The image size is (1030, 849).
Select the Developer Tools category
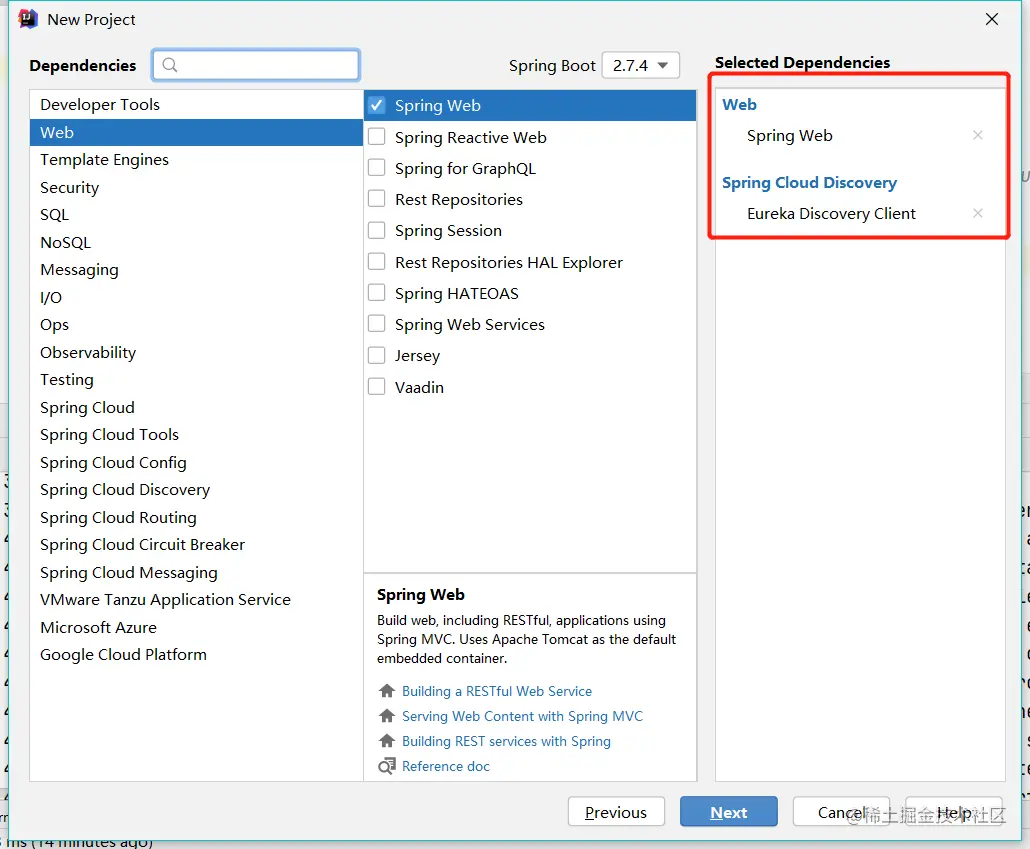(x=196, y=104)
